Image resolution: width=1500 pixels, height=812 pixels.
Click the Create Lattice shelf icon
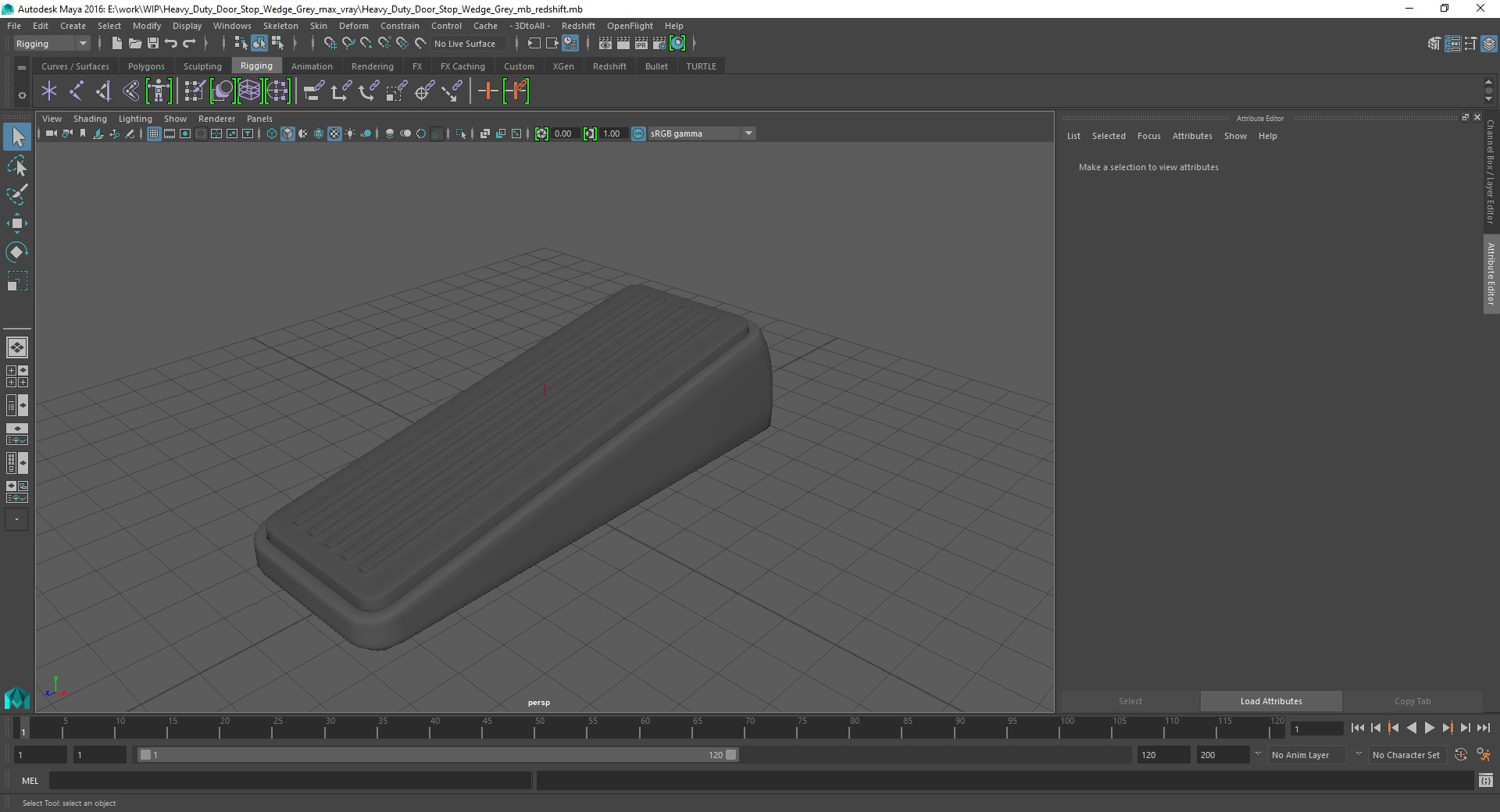[x=249, y=91]
